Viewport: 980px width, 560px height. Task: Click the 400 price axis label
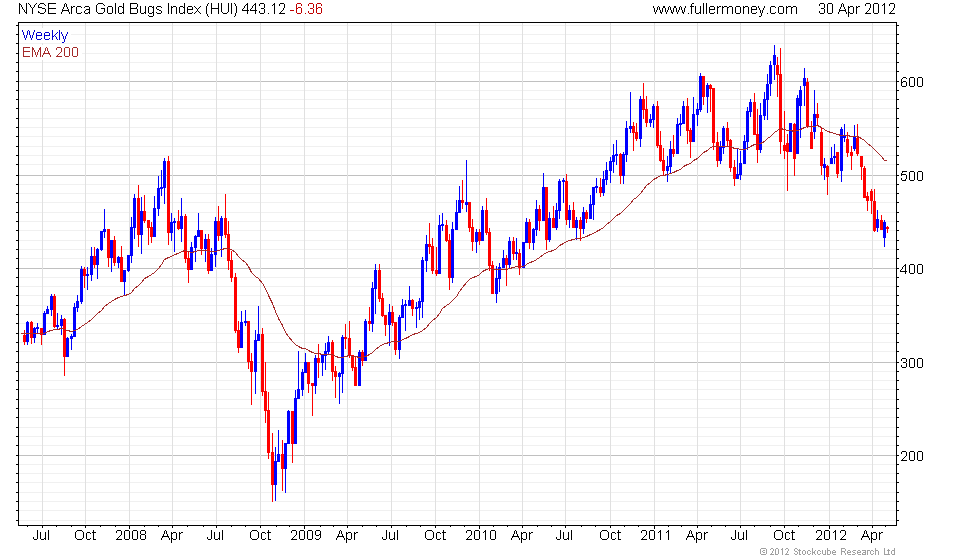(x=911, y=269)
